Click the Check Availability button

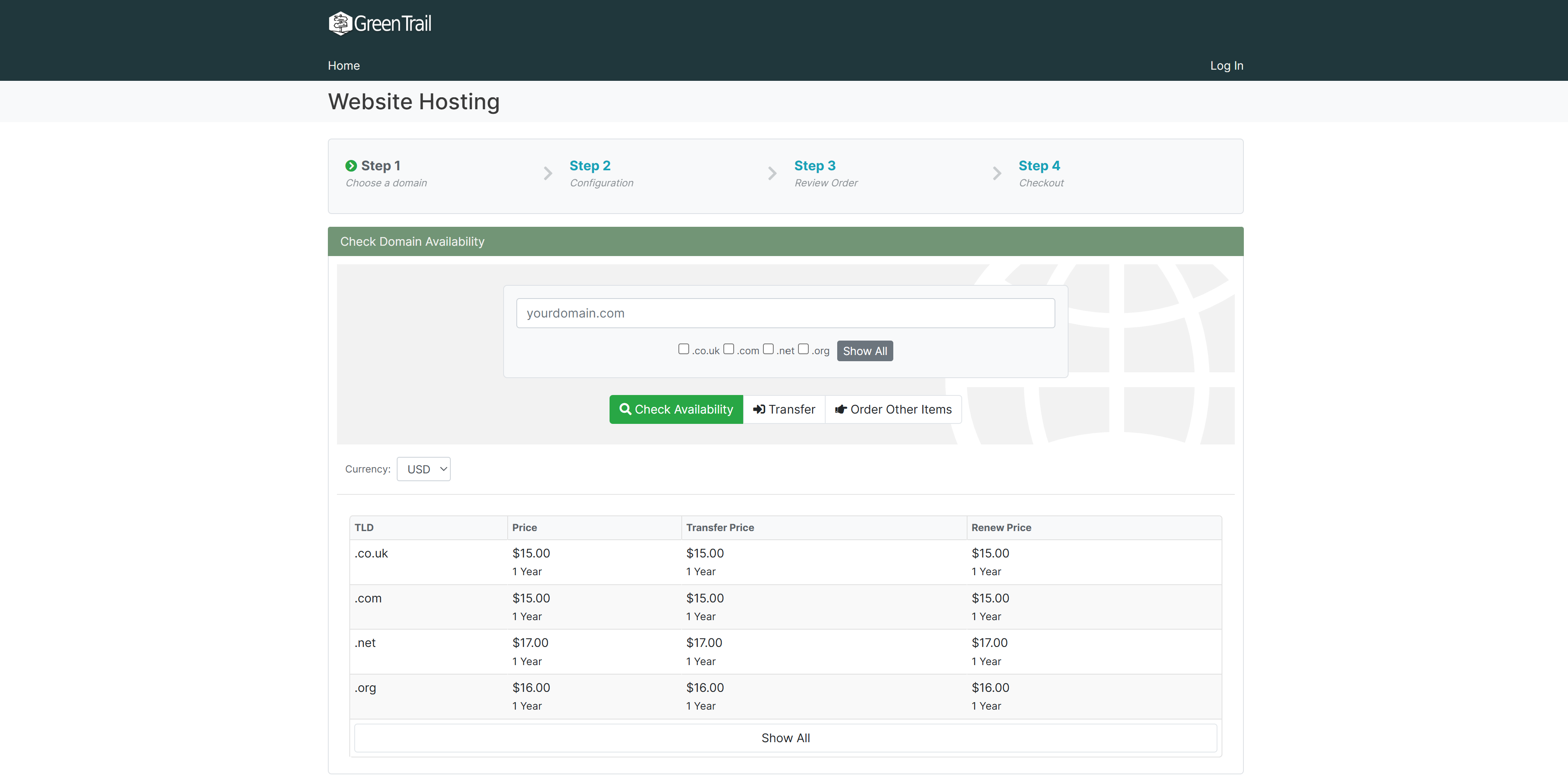tap(676, 409)
